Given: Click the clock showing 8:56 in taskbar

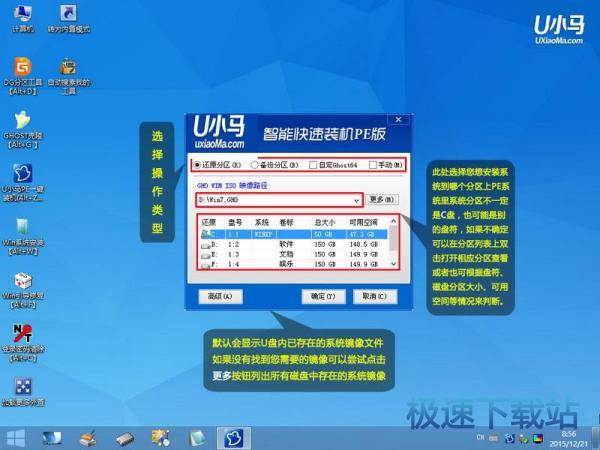Looking at the screenshot, I should [569, 434].
